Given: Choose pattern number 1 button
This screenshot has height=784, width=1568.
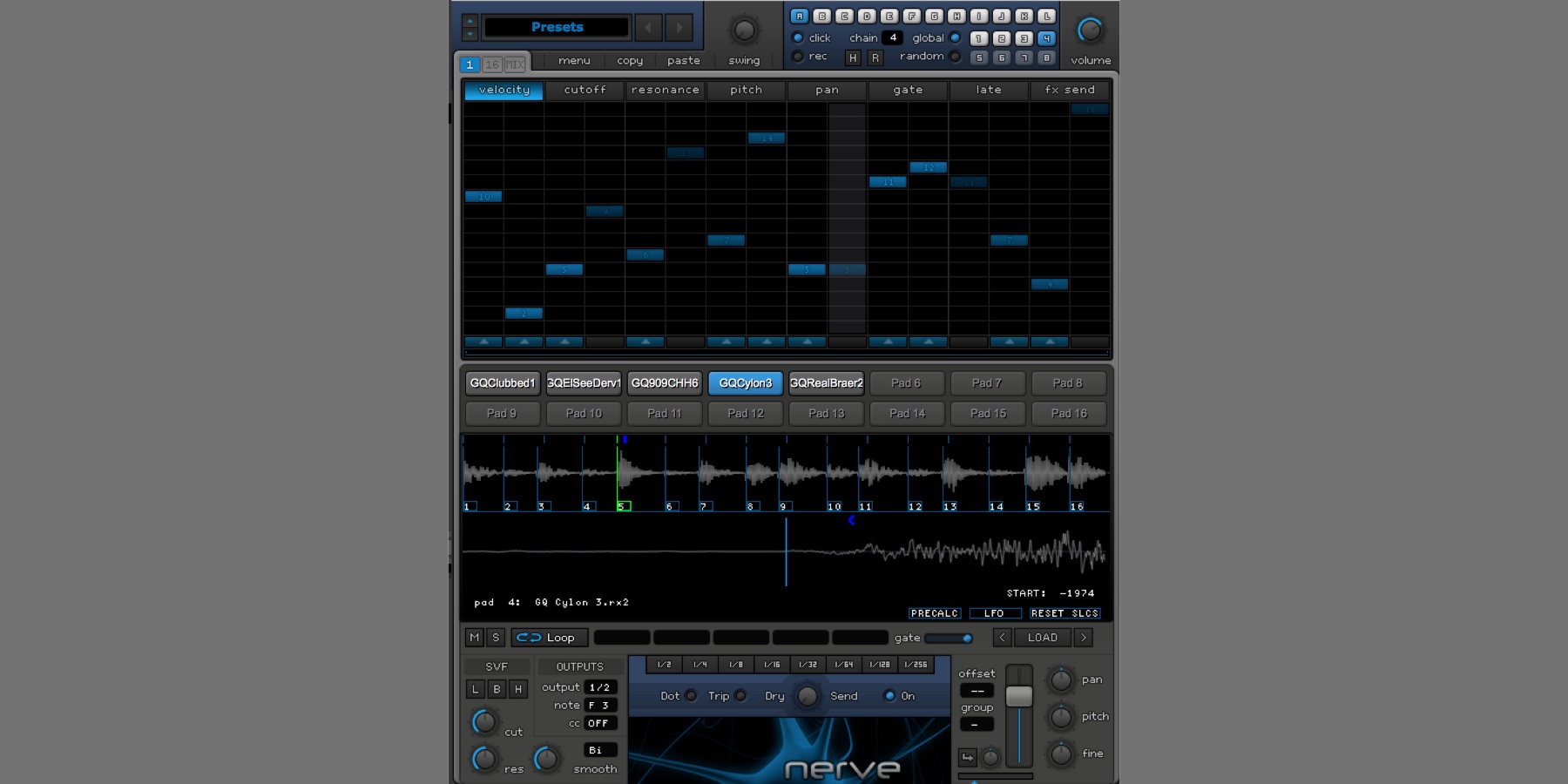Looking at the screenshot, I should click(979, 38).
